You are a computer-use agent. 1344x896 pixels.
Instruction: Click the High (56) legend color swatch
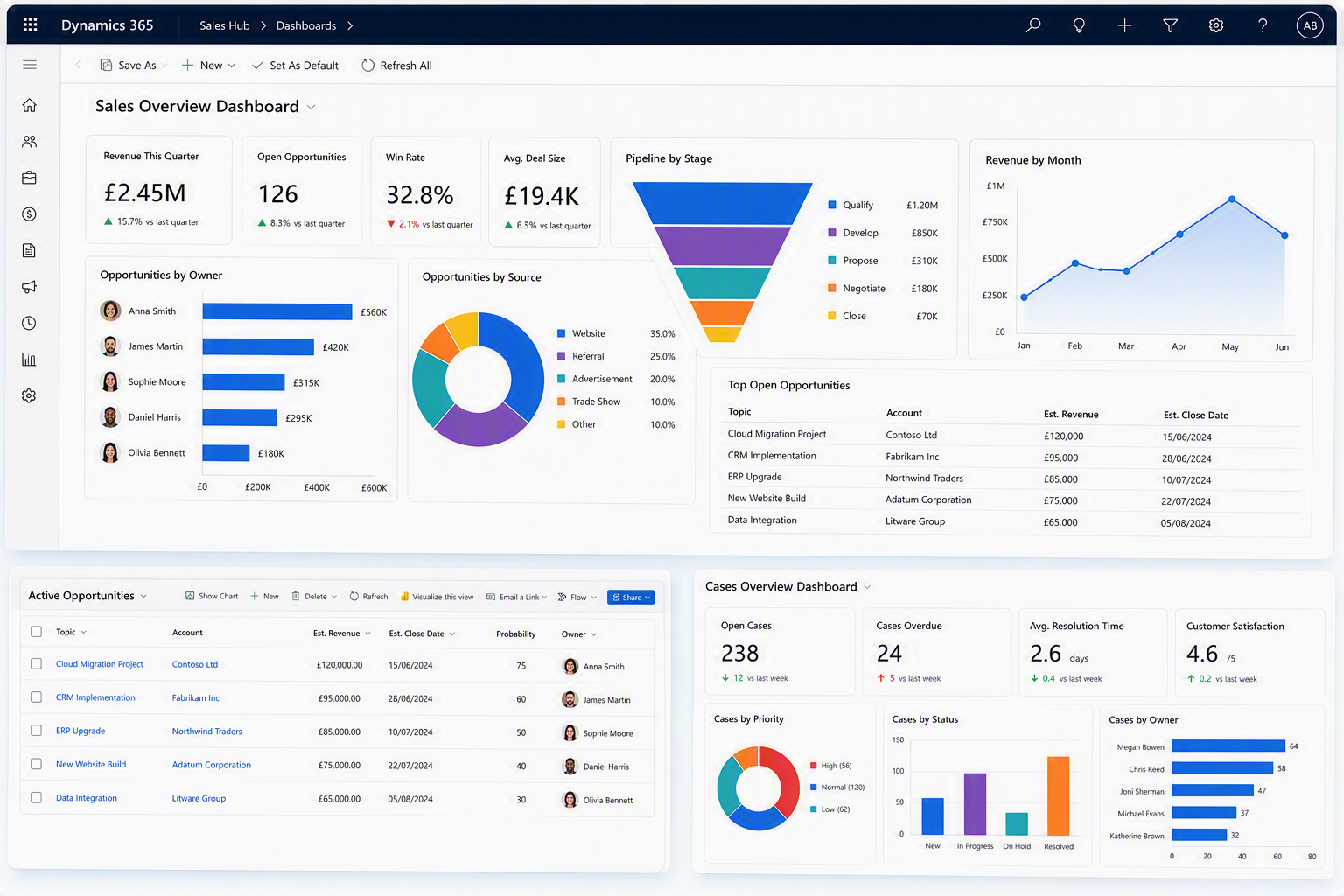813,766
